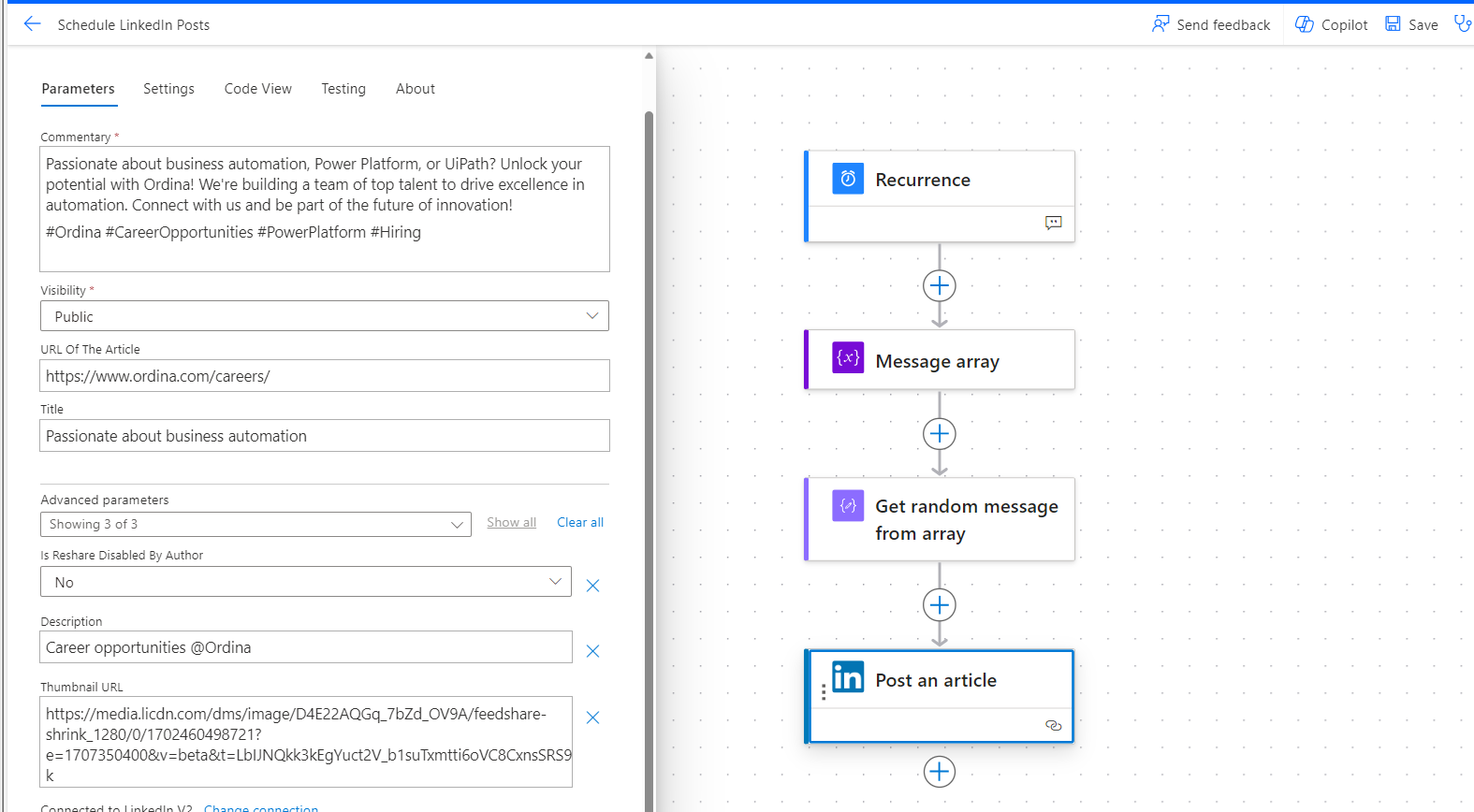Select the Message array card title
This screenshot has width=1474, height=812.
tap(938, 361)
